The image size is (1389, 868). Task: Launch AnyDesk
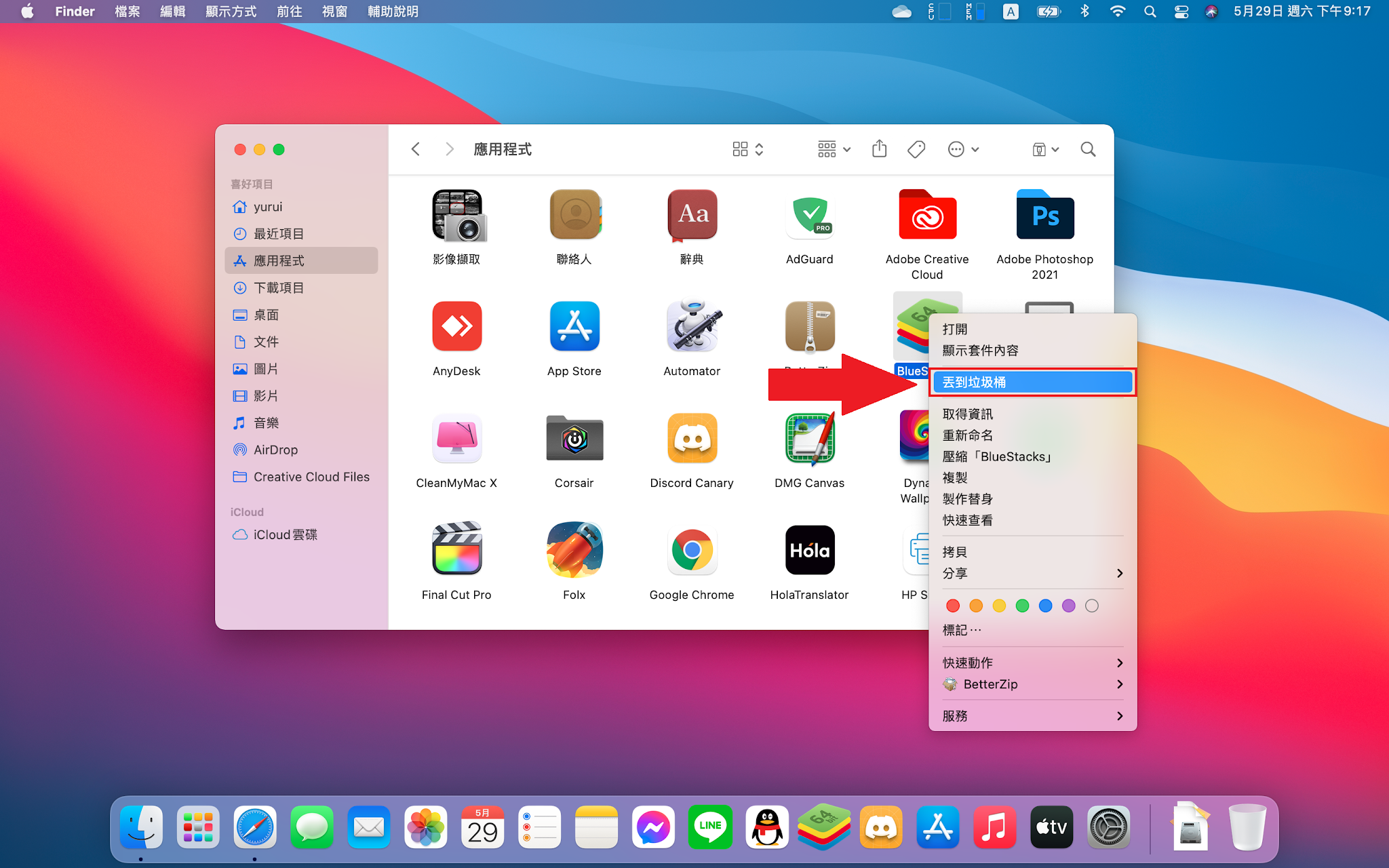(456, 327)
